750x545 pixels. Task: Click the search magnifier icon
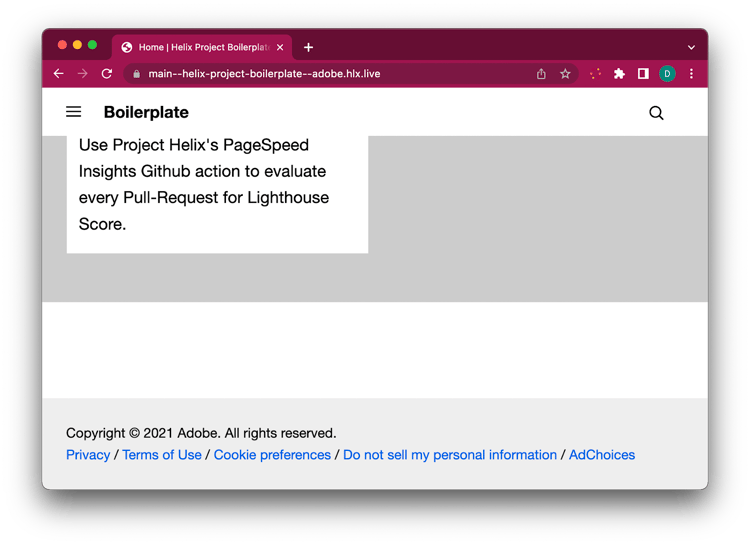click(656, 113)
